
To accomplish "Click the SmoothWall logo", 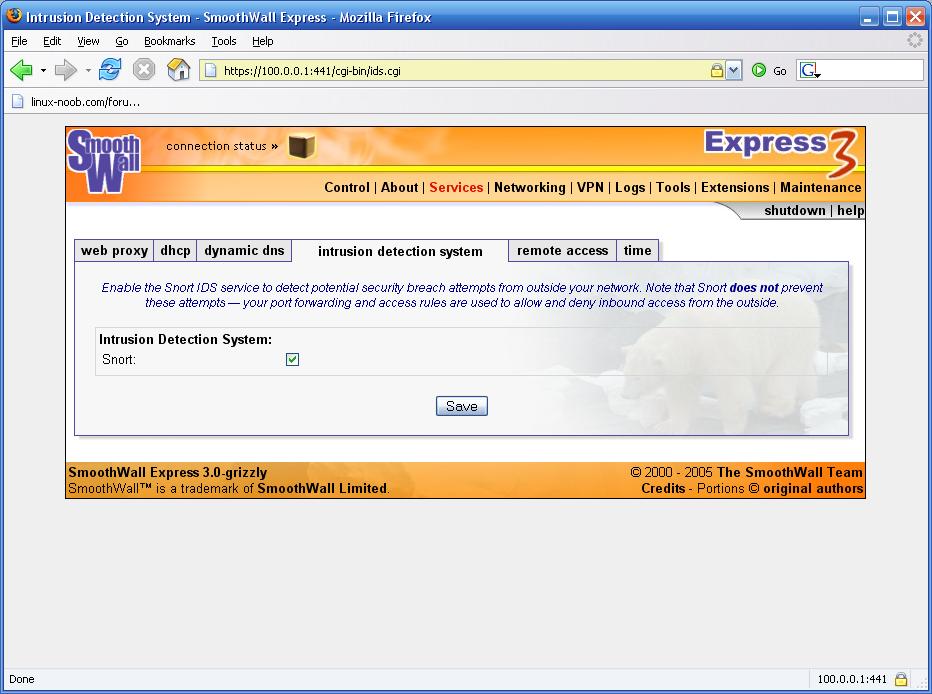I will 104,161.
